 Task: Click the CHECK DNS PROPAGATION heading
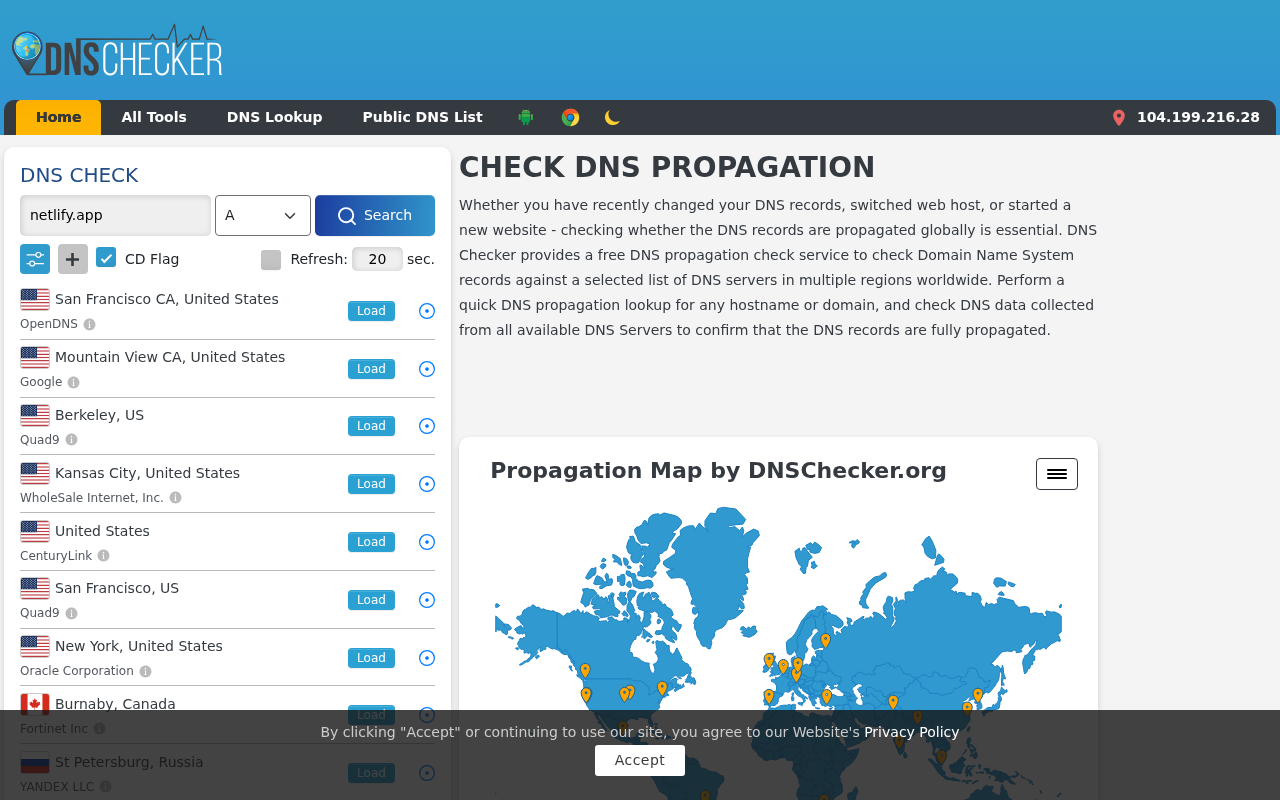667,167
